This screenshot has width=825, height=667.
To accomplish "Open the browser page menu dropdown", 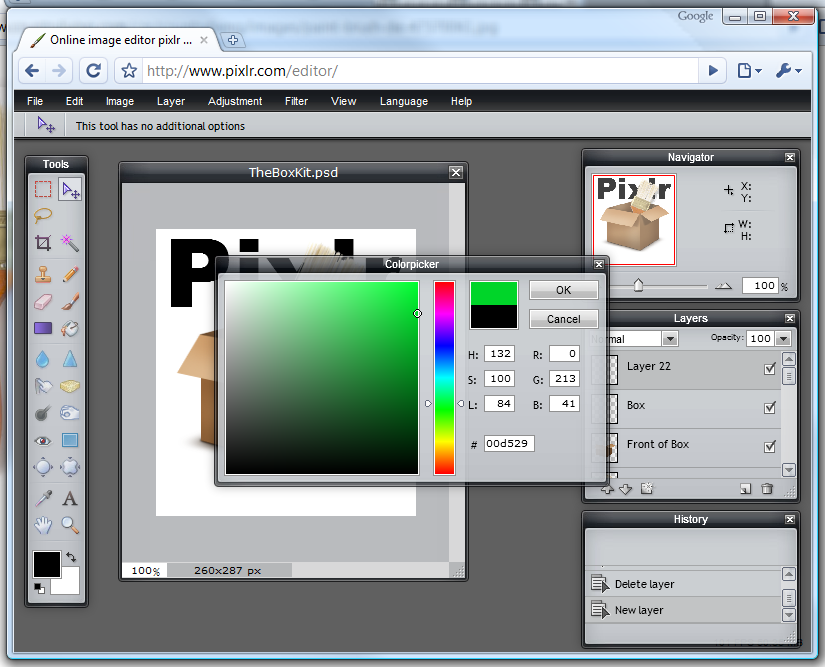I will coord(749,71).
